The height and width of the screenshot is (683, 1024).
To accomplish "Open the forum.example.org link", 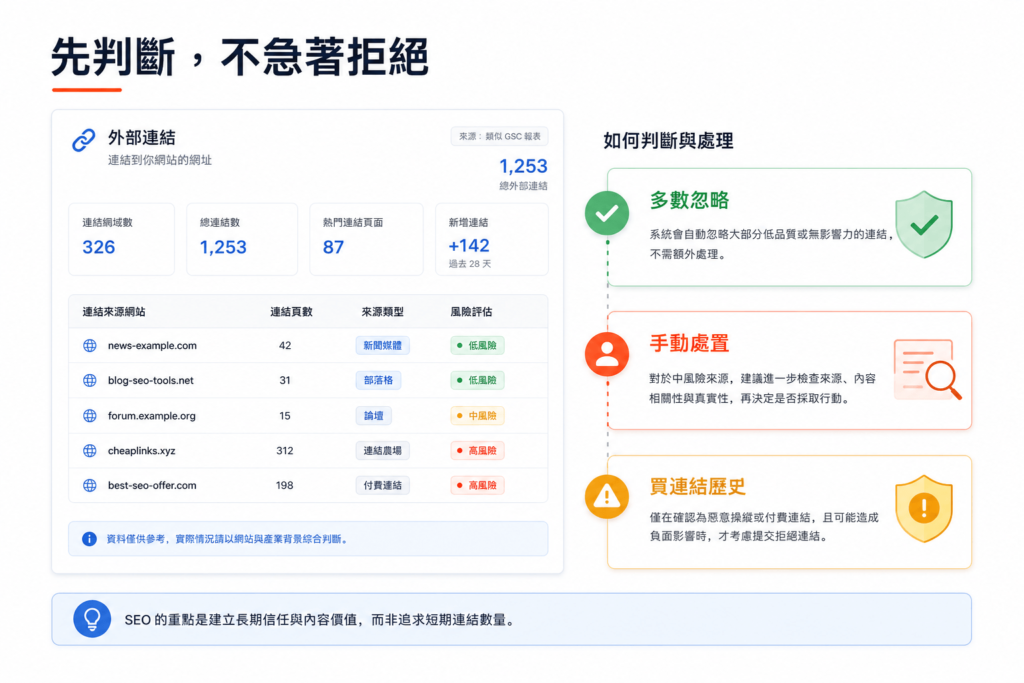I will tap(152, 415).
